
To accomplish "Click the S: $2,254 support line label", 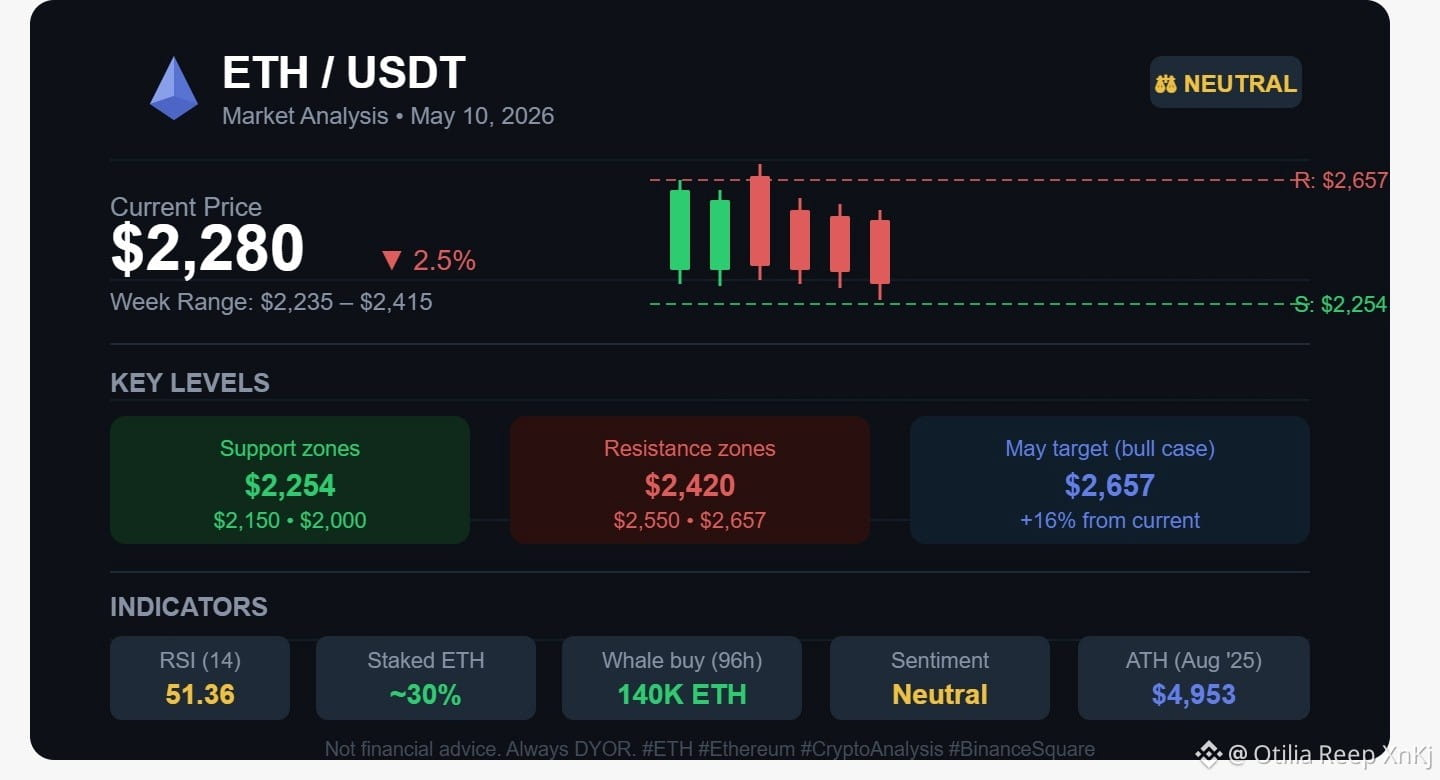I will [x=1341, y=305].
